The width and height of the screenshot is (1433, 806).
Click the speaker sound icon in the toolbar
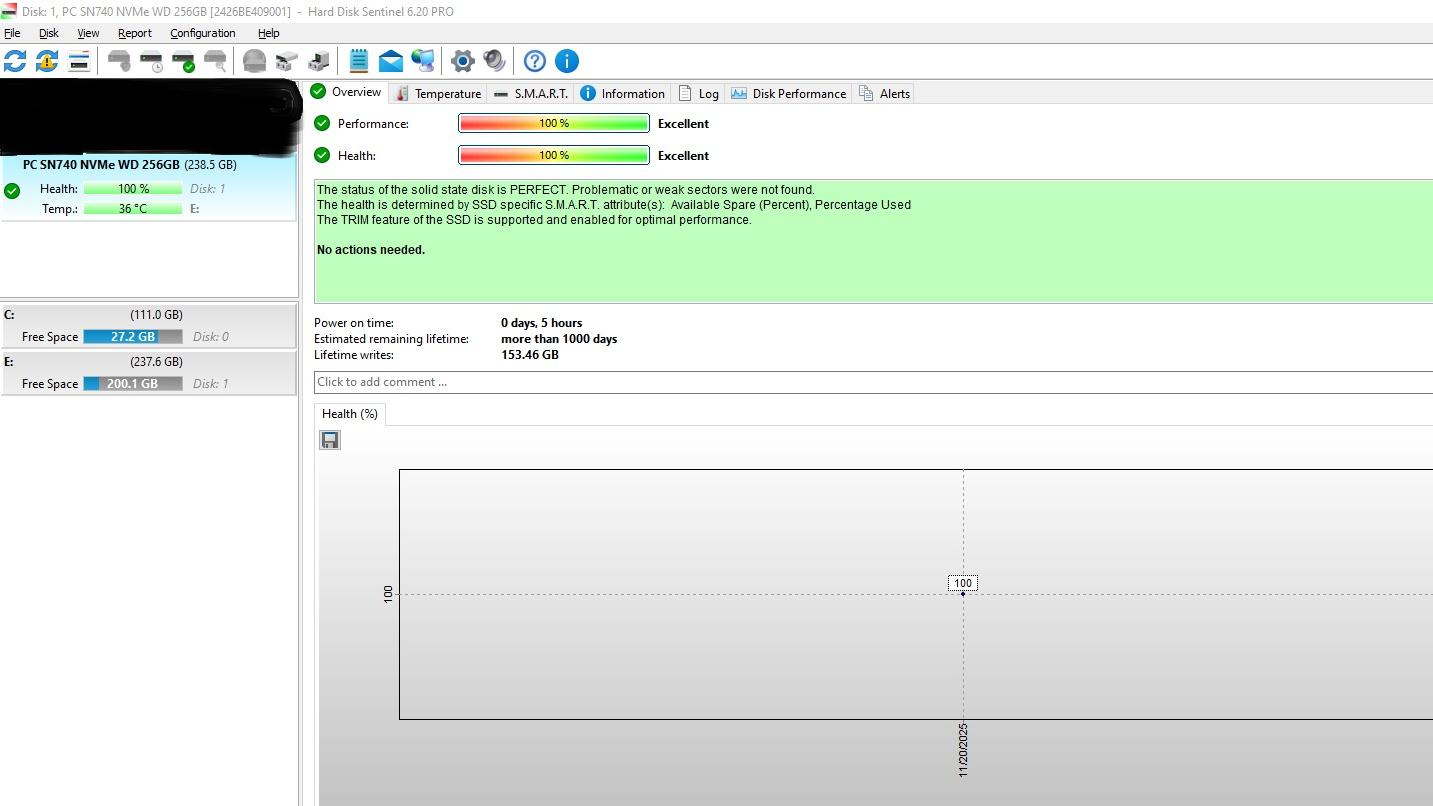click(x=494, y=61)
